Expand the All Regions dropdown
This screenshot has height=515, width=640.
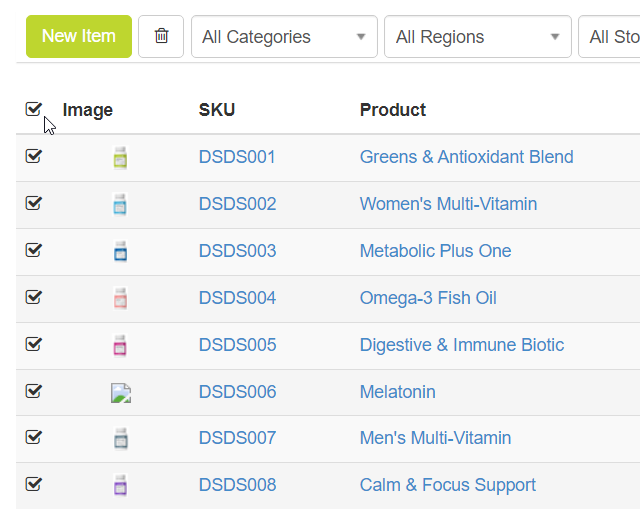(x=477, y=37)
